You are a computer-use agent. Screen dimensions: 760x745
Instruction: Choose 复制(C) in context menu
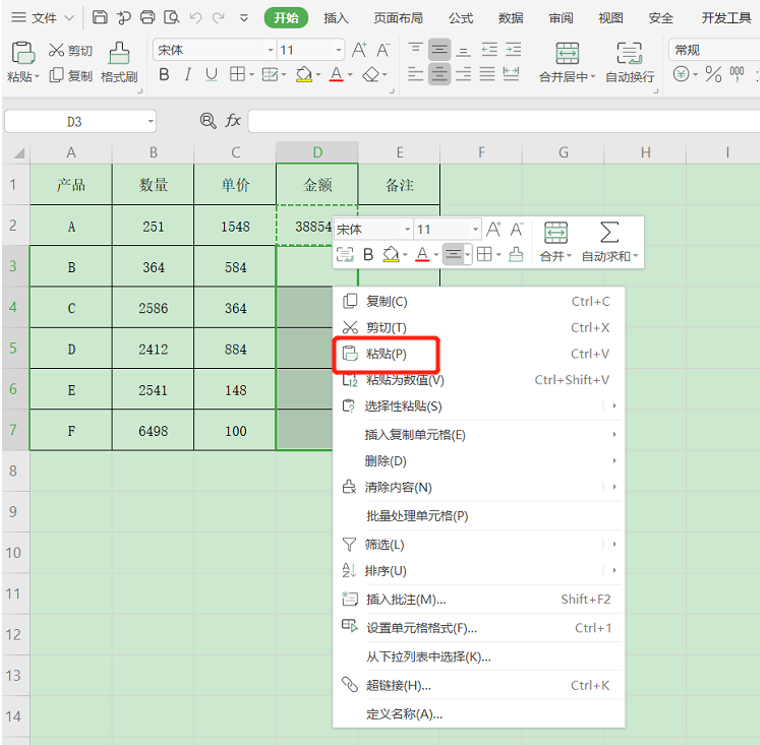(479, 301)
